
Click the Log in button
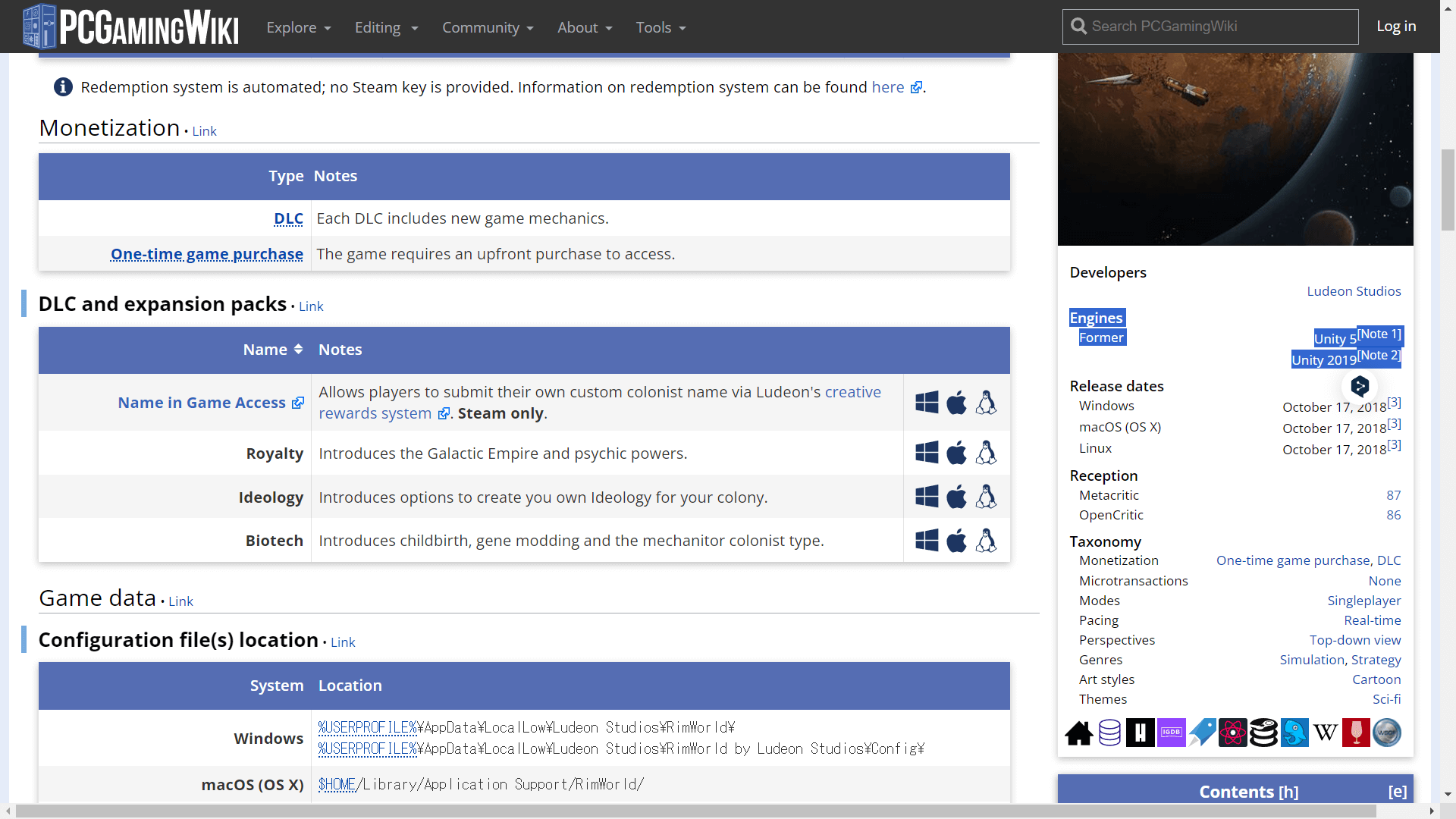click(x=1396, y=26)
